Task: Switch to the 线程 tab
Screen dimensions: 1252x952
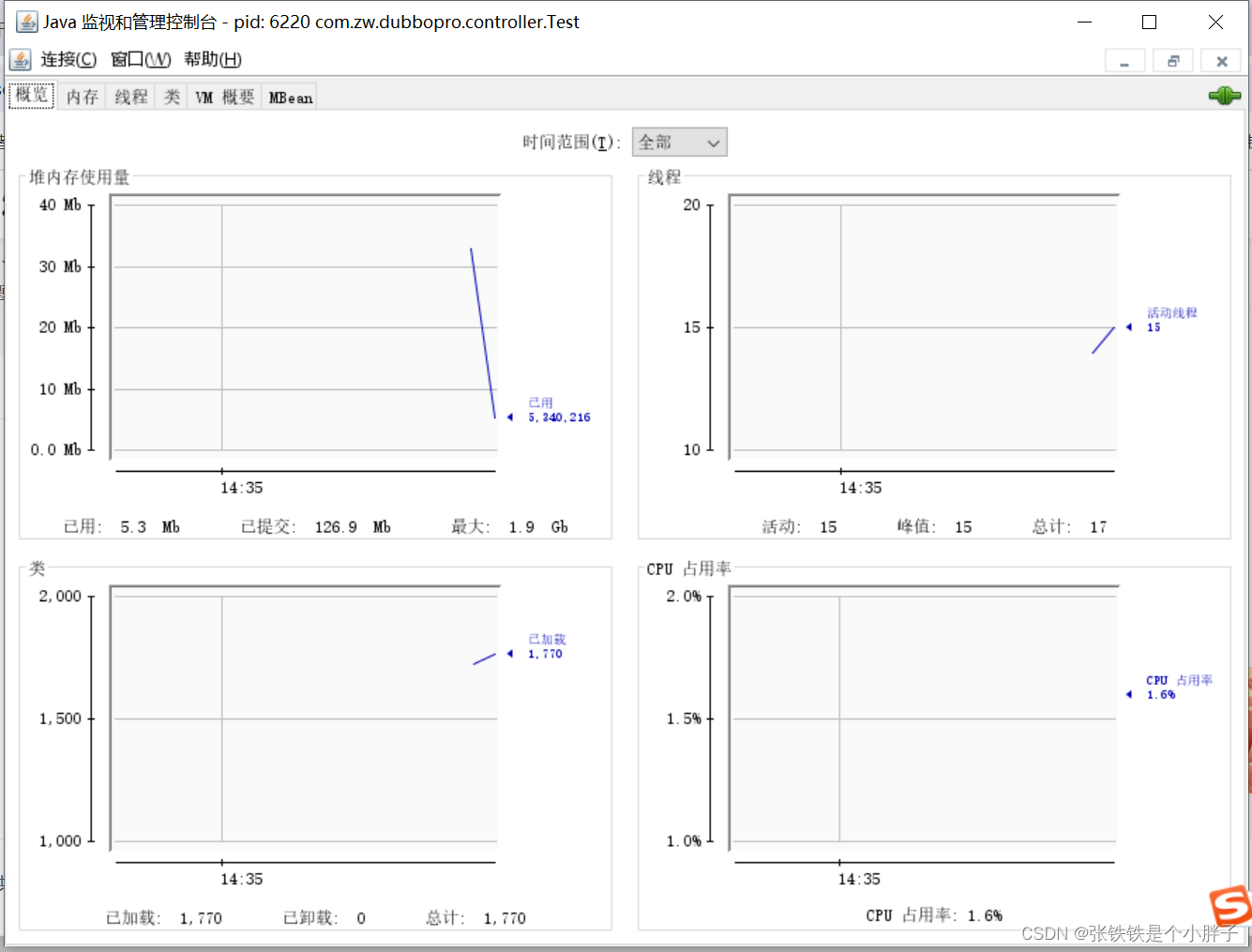Action: (131, 97)
